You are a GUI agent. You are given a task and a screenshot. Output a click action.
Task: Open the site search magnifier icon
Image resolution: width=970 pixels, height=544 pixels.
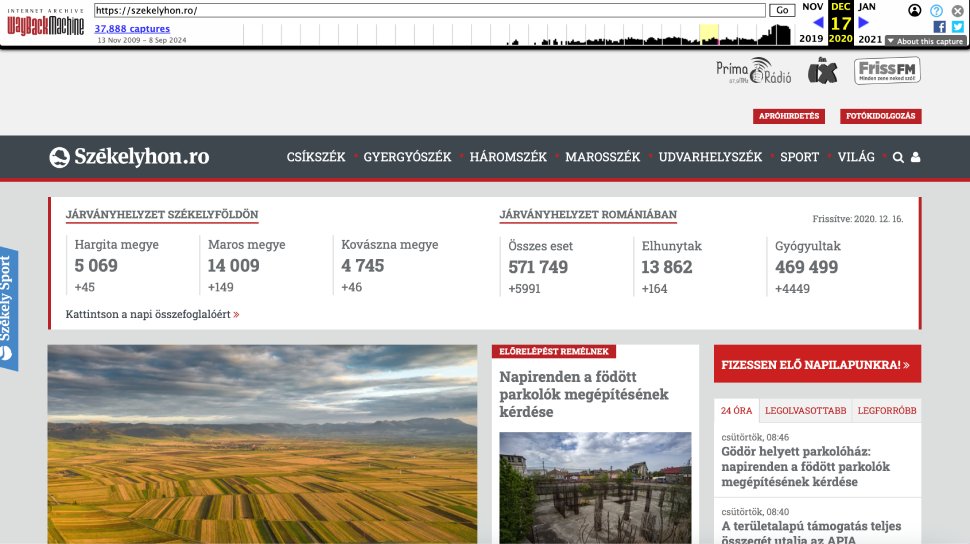[898, 157]
